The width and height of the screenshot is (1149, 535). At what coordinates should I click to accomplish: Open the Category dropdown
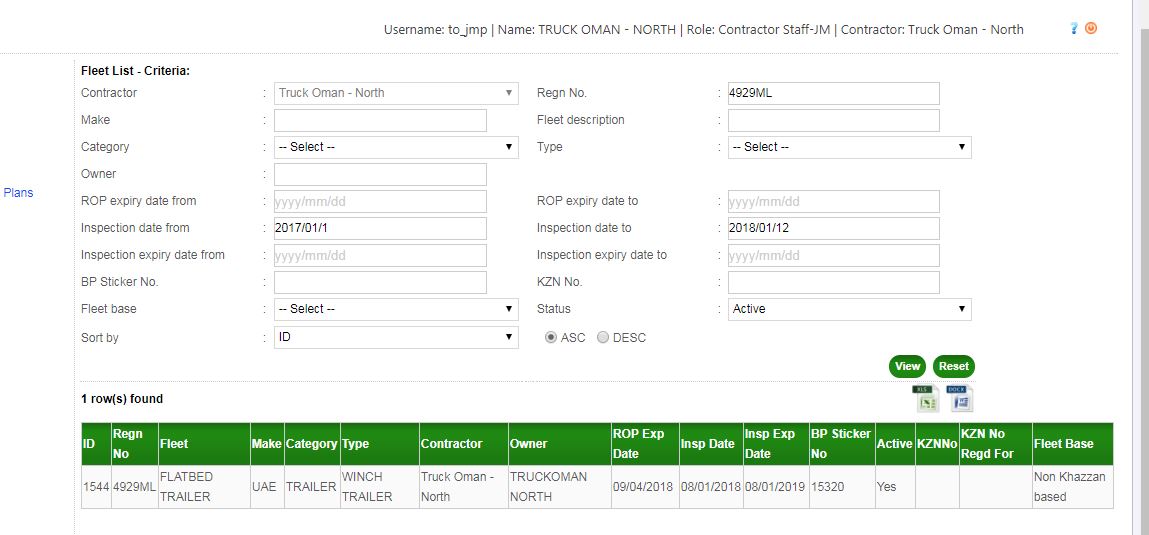click(396, 147)
